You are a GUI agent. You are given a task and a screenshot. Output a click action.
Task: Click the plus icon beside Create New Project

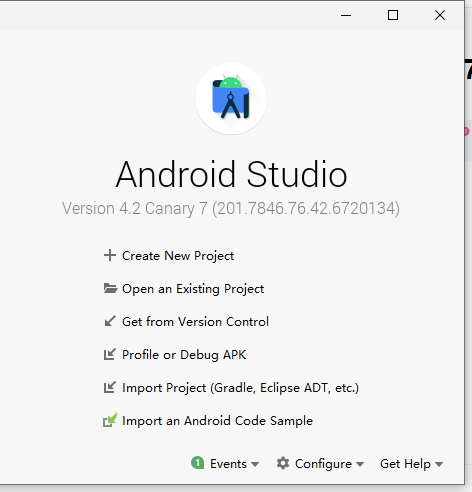point(110,255)
